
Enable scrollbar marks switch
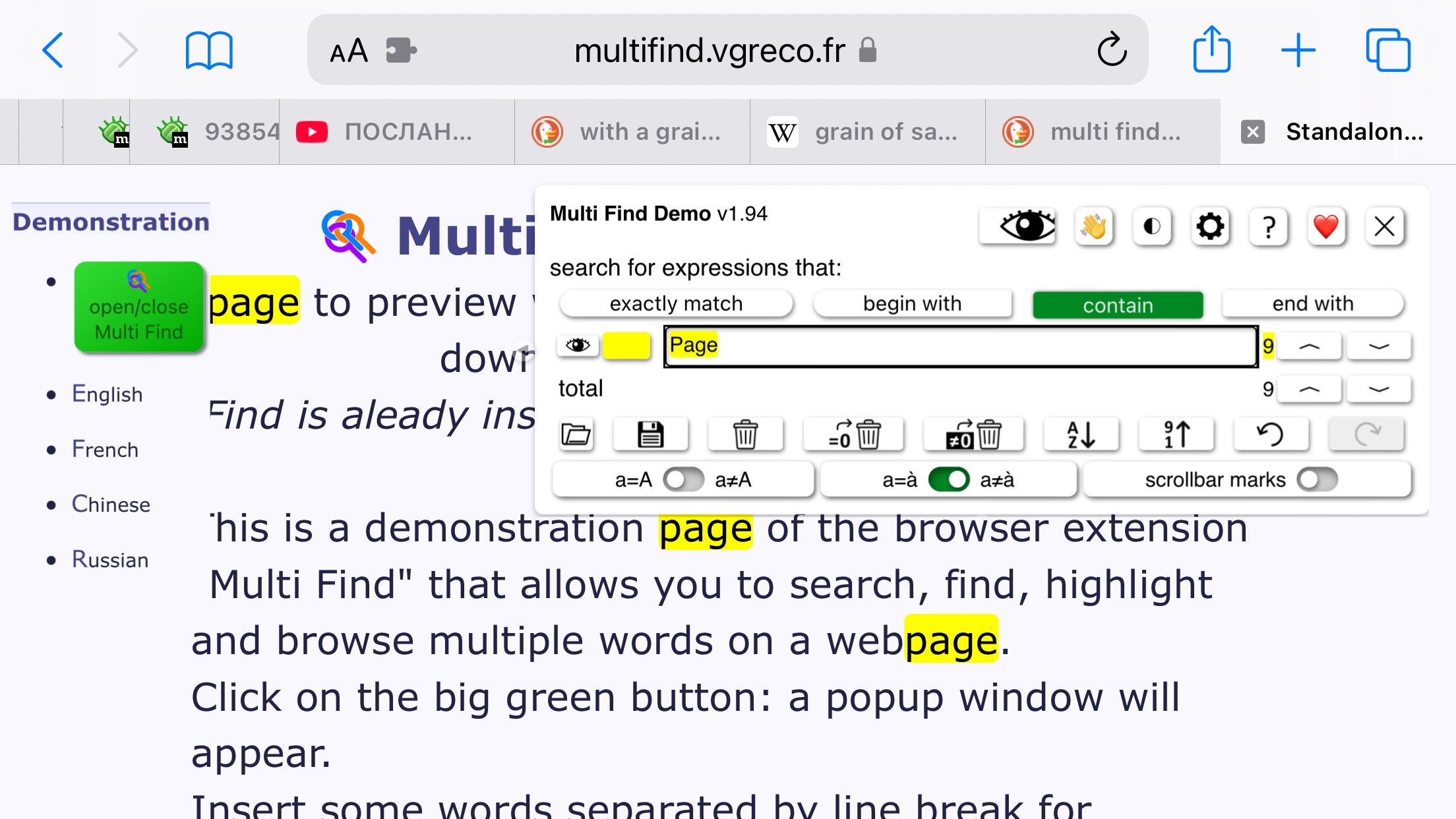point(1317,479)
